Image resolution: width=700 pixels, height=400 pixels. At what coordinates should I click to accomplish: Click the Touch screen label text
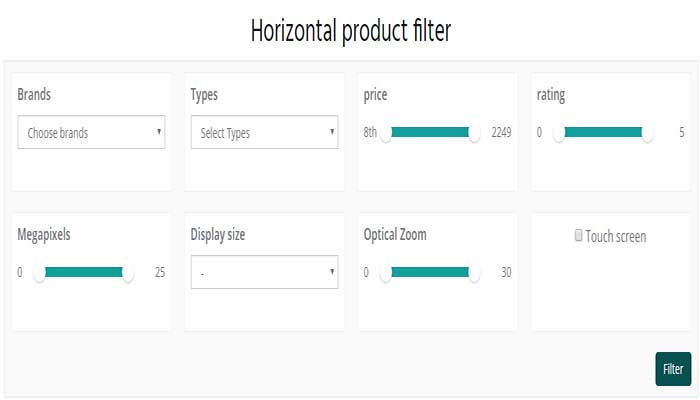pyautogui.click(x=616, y=237)
